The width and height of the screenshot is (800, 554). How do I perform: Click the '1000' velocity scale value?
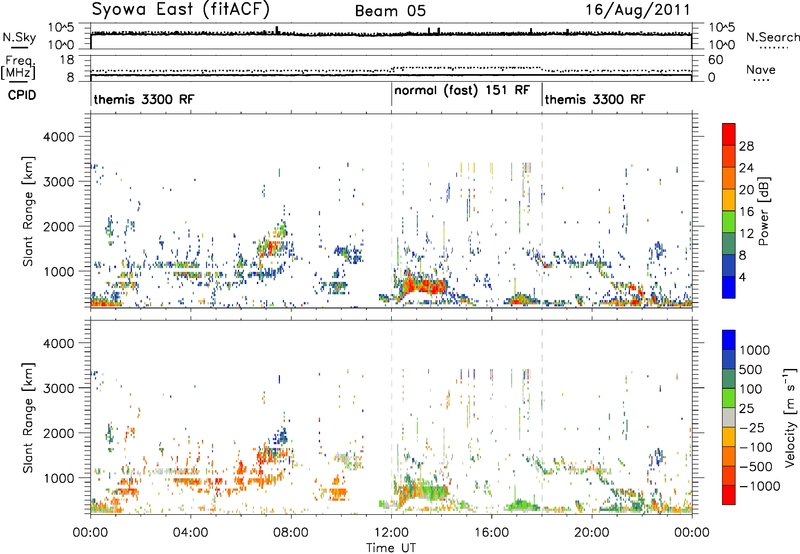pos(754,350)
